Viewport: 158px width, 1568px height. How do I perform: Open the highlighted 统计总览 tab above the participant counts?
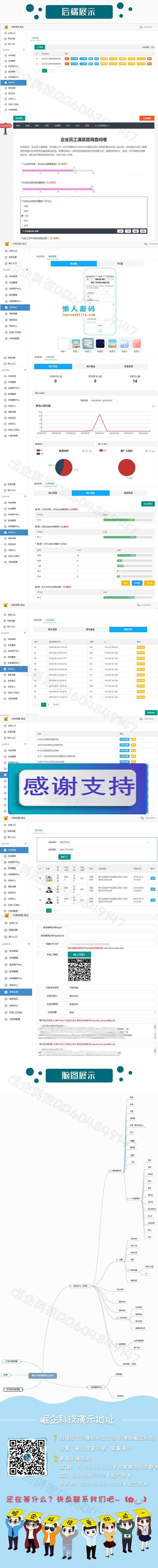[53, 366]
